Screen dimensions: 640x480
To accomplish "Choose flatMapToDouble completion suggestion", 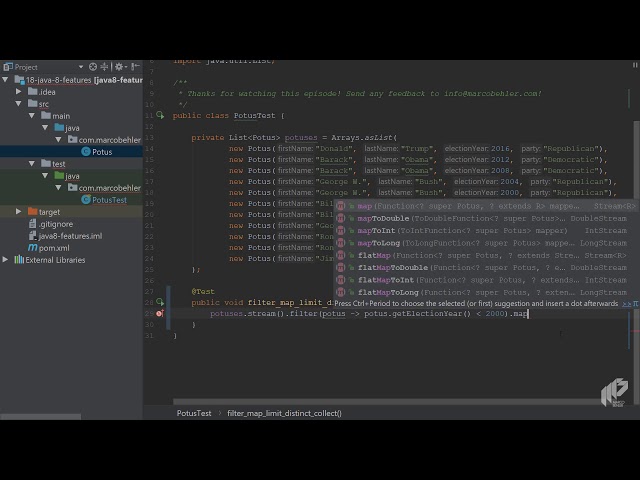I will click(x=487, y=268).
